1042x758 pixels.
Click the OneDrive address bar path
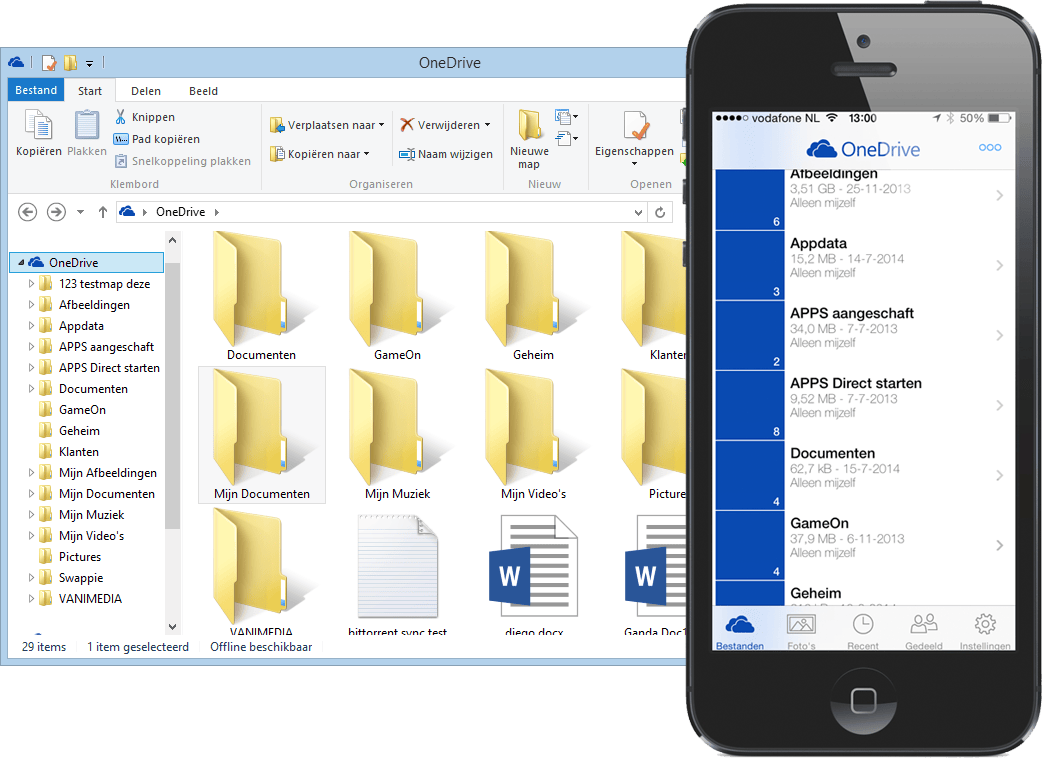pos(180,212)
